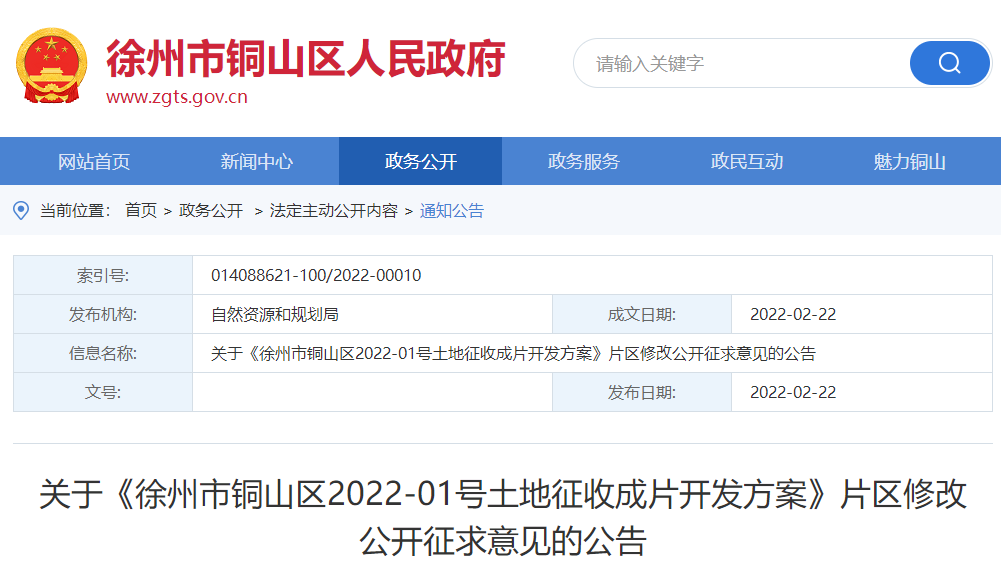
Task: Go to 首页 in breadcrumb
Action: click(x=141, y=211)
